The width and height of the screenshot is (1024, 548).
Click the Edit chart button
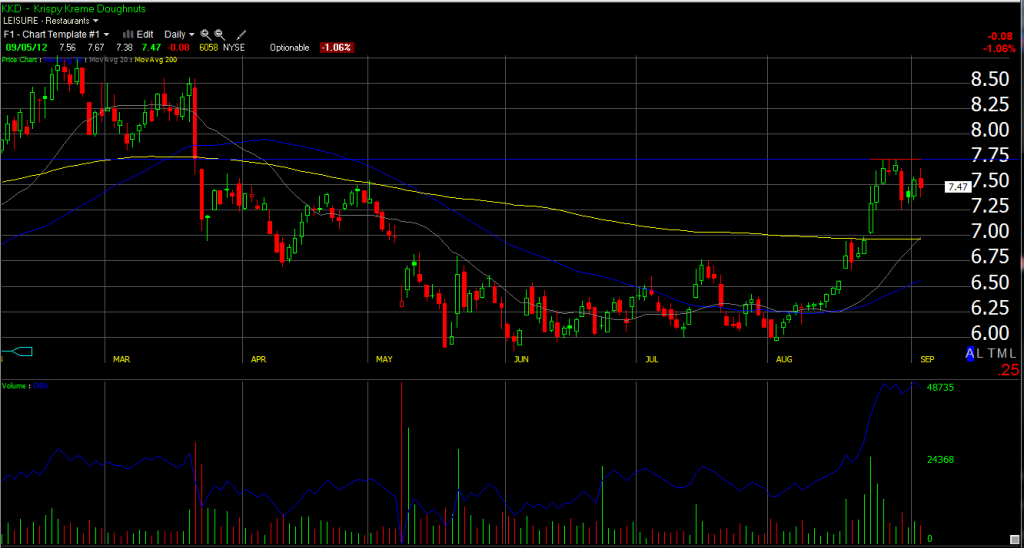tap(145, 34)
